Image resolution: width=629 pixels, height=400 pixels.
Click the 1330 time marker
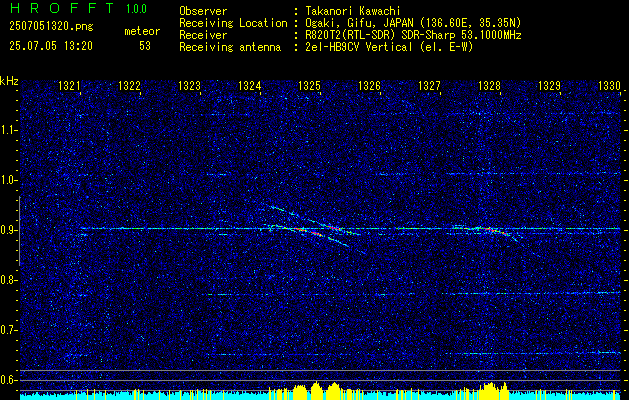tap(609, 86)
